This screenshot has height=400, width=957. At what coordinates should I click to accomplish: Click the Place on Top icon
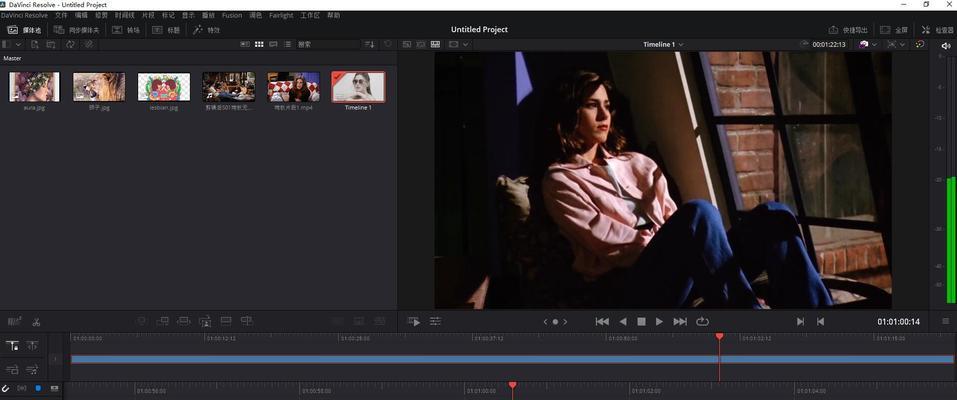pos(226,321)
